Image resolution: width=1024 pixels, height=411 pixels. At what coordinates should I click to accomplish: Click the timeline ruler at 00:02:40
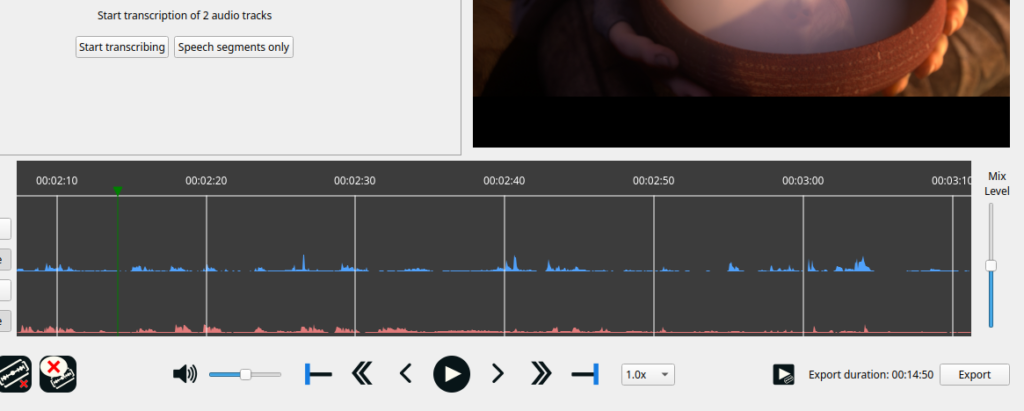coord(504,181)
